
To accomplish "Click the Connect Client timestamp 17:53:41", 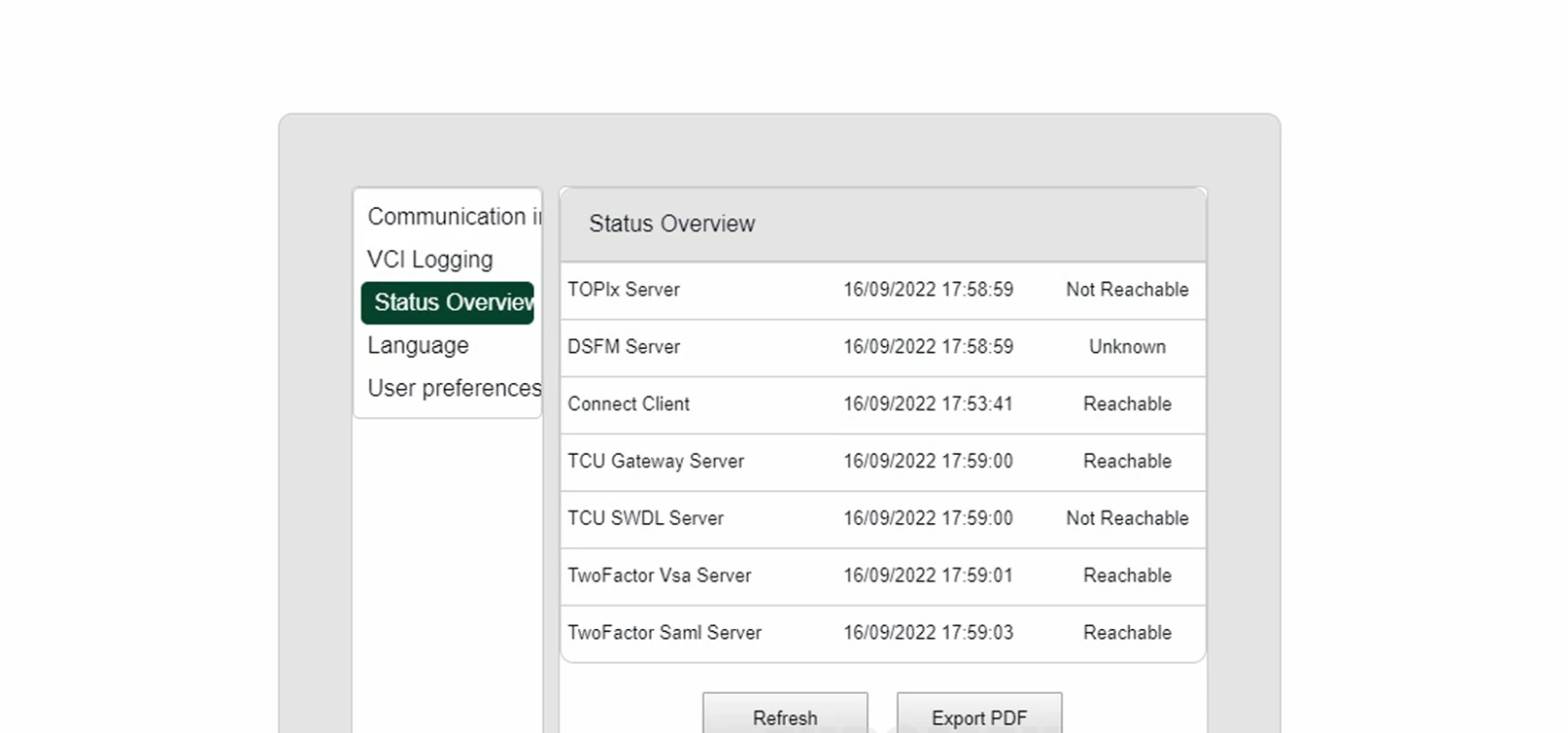I will point(928,404).
